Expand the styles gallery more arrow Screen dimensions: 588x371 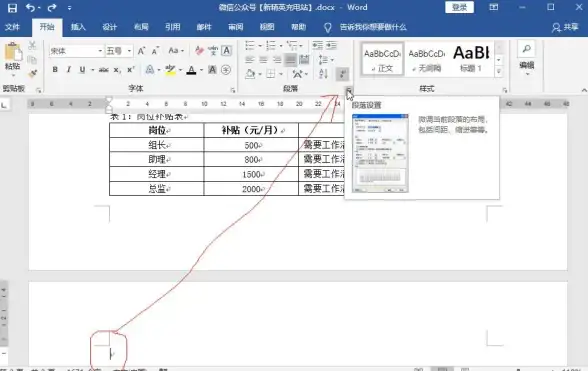pos(499,72)
